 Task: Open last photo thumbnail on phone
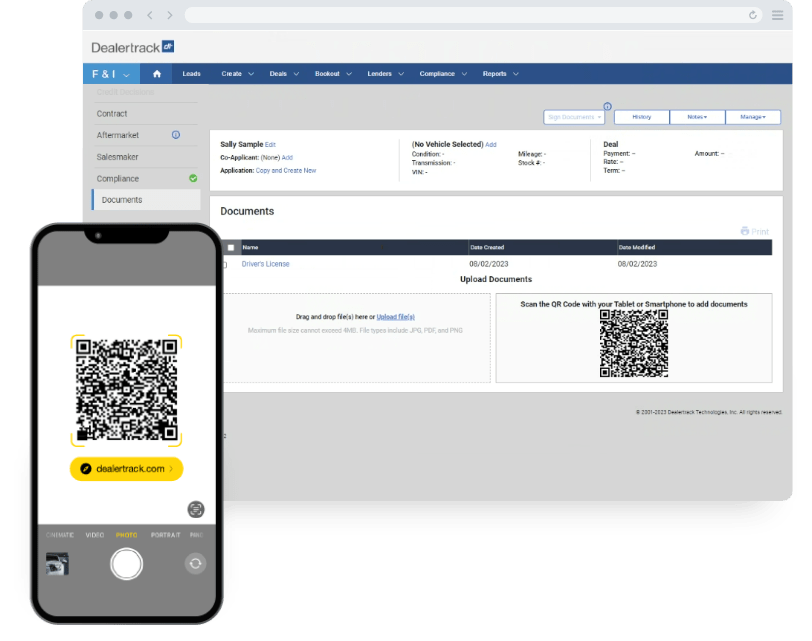57,564
